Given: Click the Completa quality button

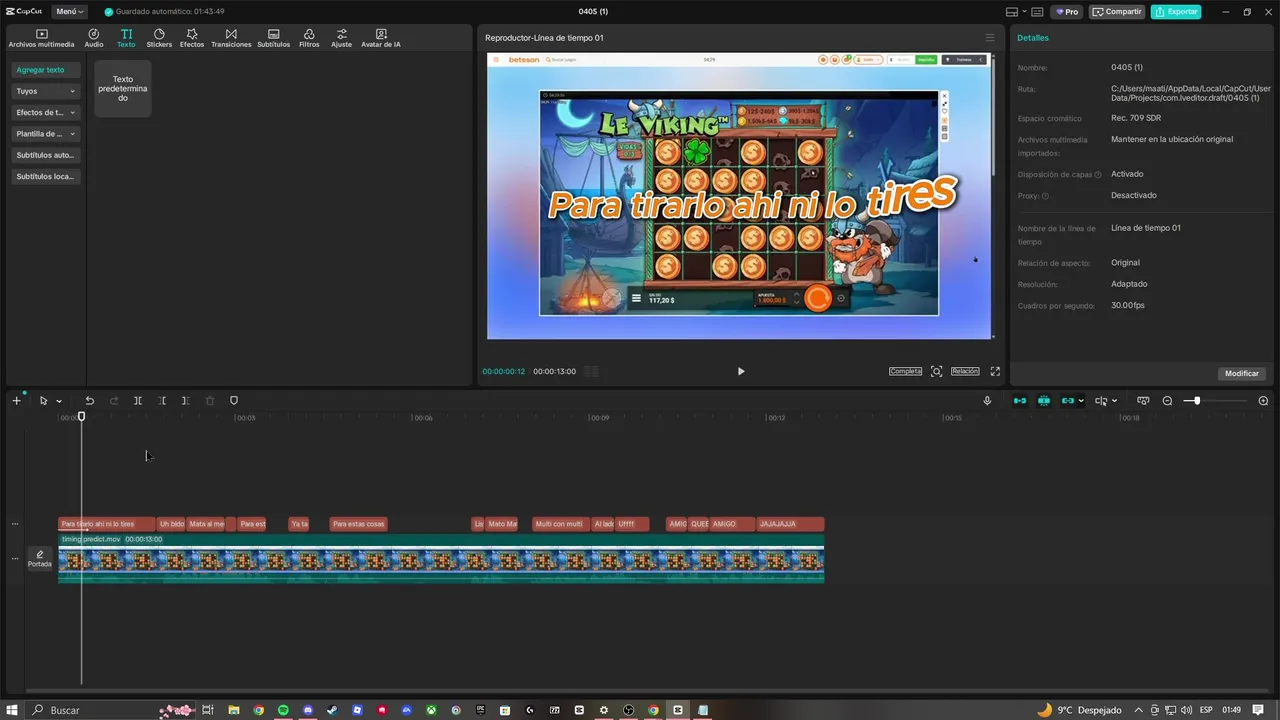Looking at the screenshot, I should coord(906,371).
